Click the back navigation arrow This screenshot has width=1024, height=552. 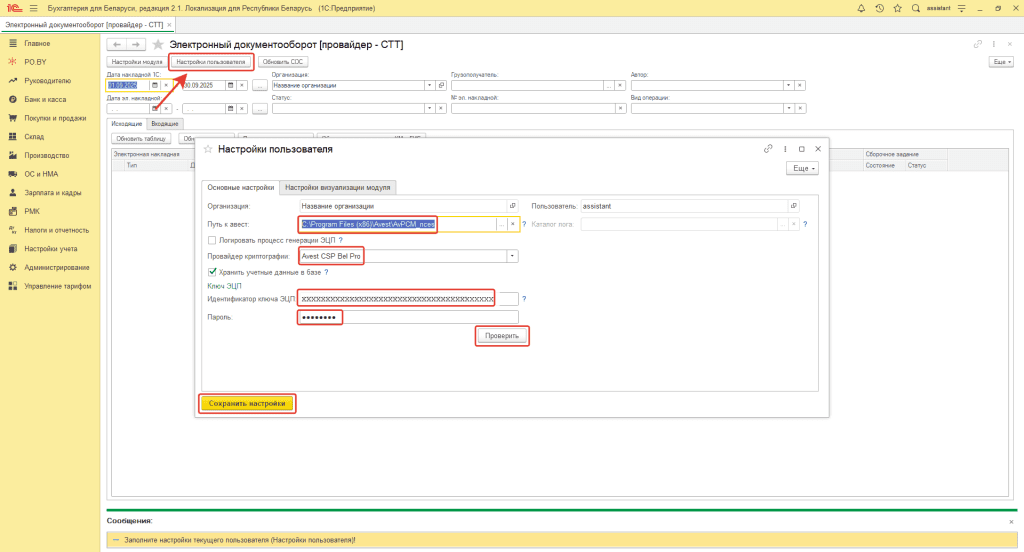(116, 45)
